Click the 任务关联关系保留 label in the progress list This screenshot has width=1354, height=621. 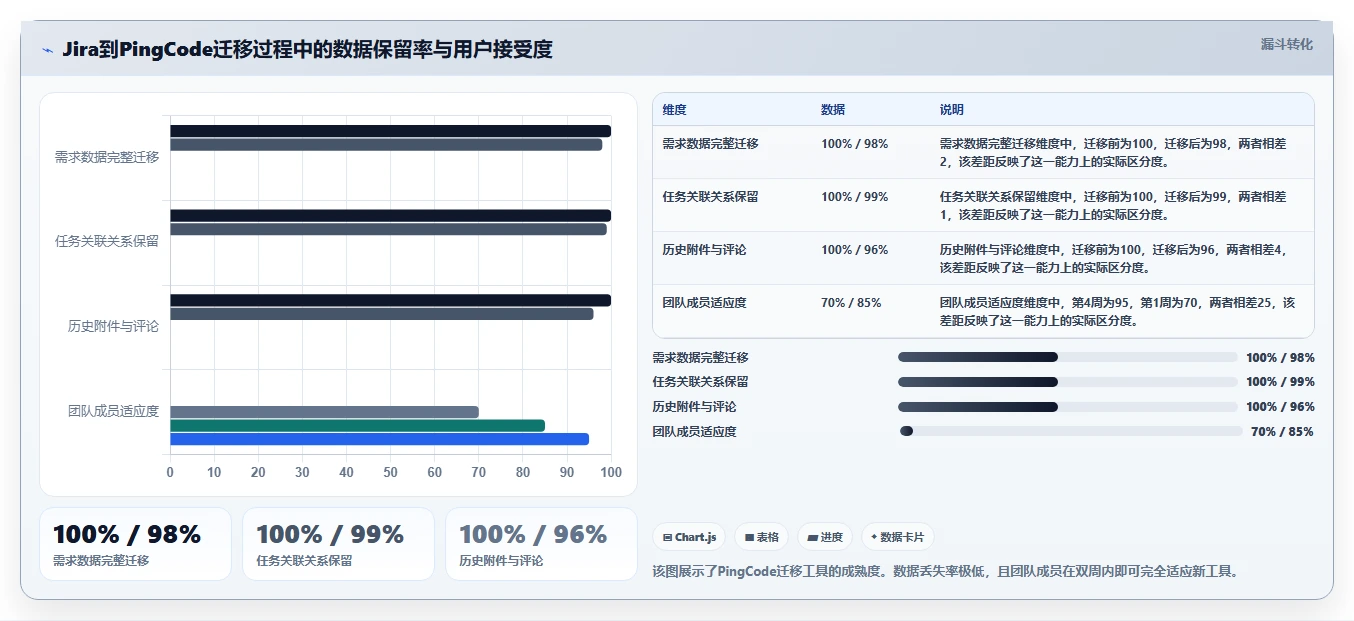[x=700, y=382]
